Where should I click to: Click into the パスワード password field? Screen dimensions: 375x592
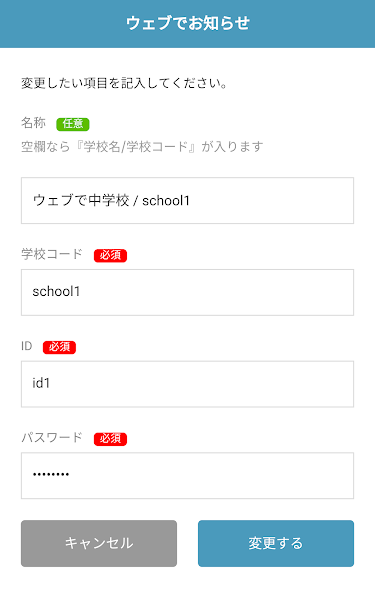[x=187, y=476]
